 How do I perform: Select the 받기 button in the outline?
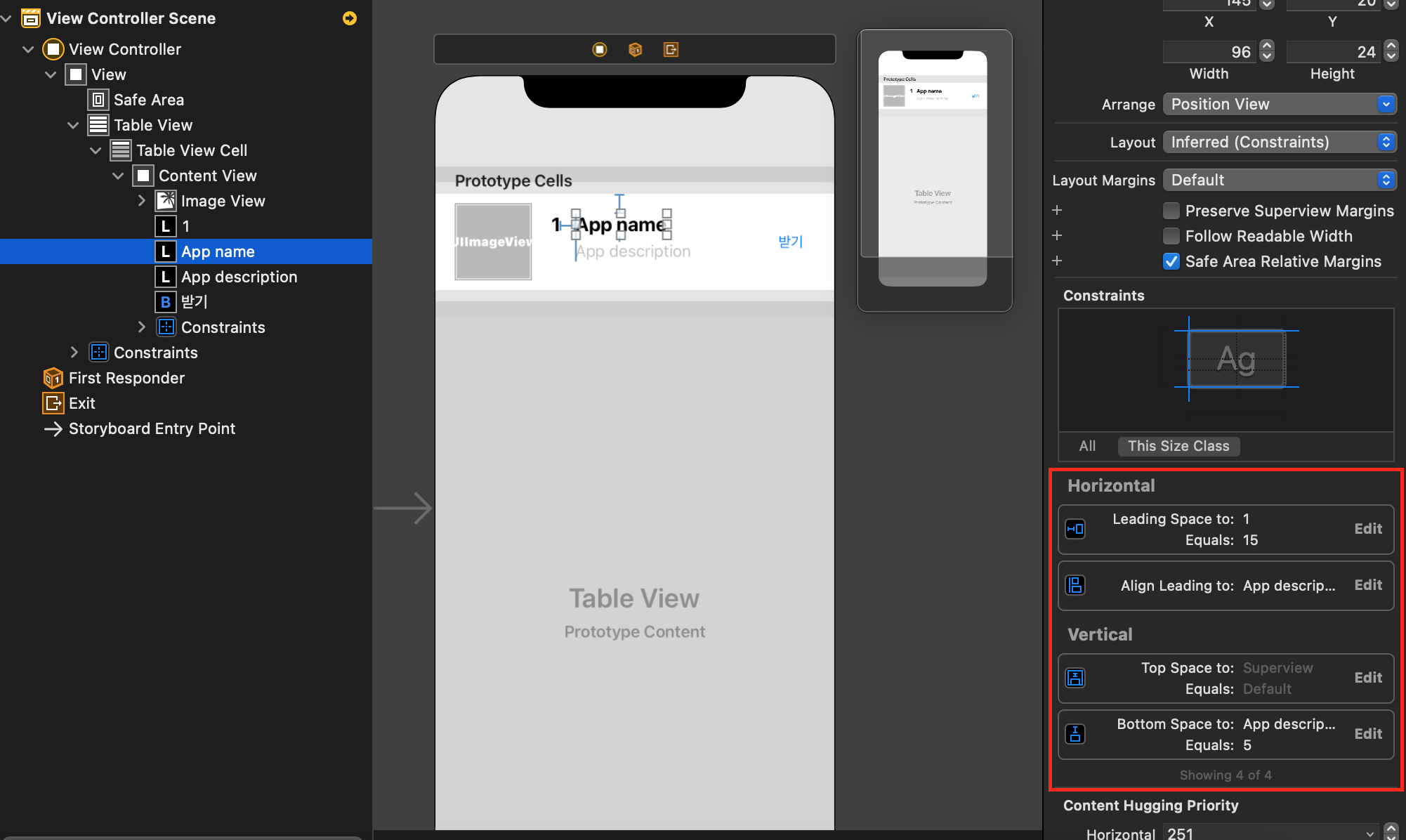click(194, 302)
